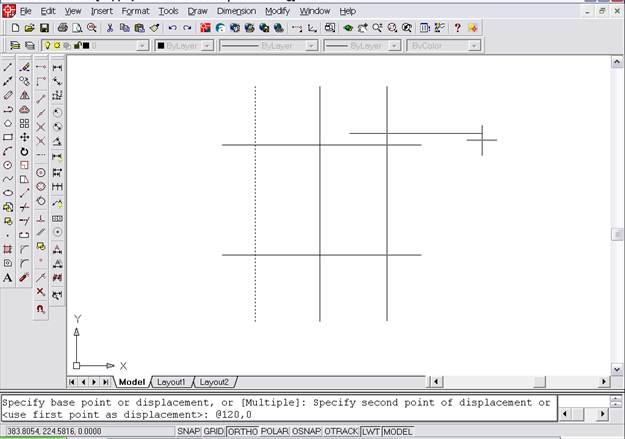Click the Help question mark icon
The width and height of the screenshot is (625, 439).
click(458, 28)
